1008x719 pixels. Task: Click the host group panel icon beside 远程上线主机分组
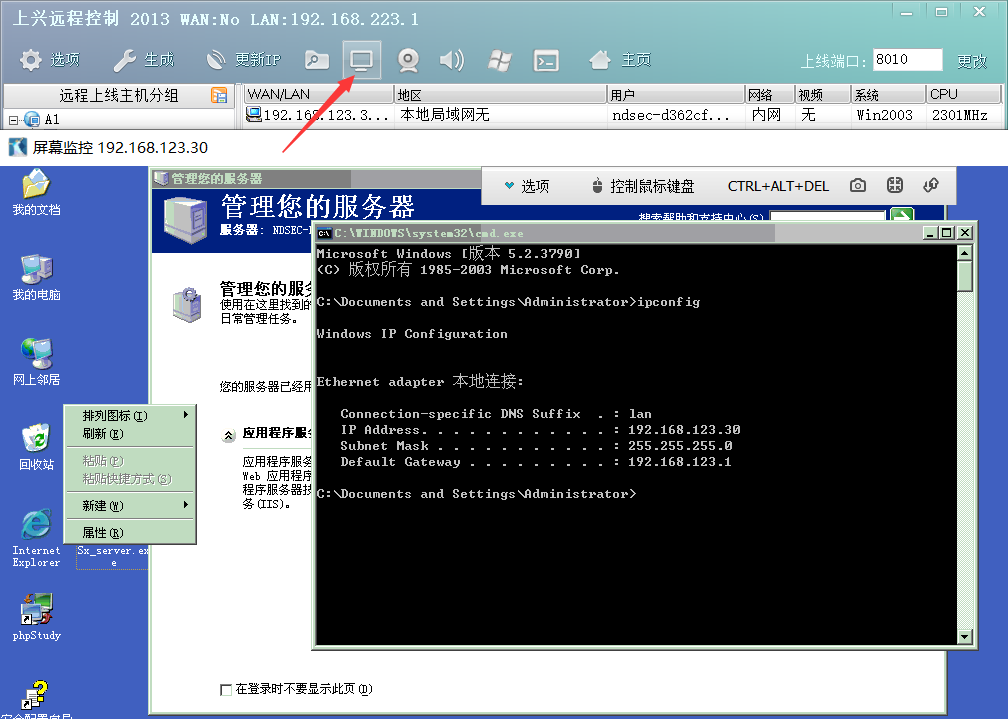click(219, 95)
